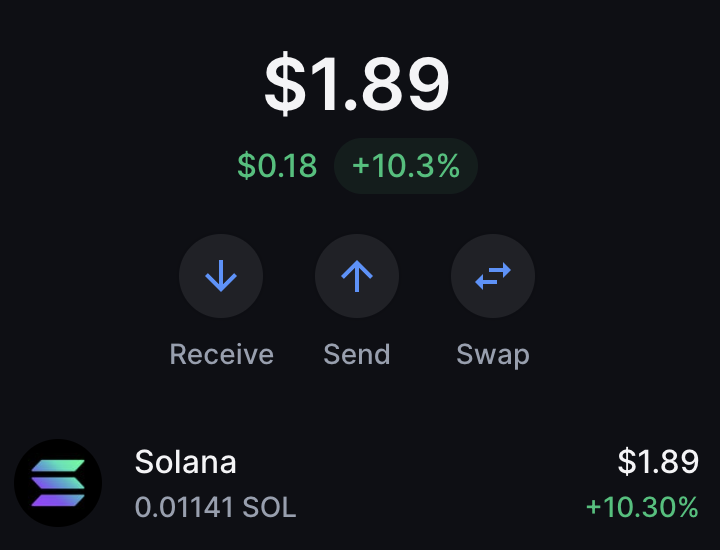The image size is (720, 550).
Task: Click the SOL ticker text
Action: (269, 507)
